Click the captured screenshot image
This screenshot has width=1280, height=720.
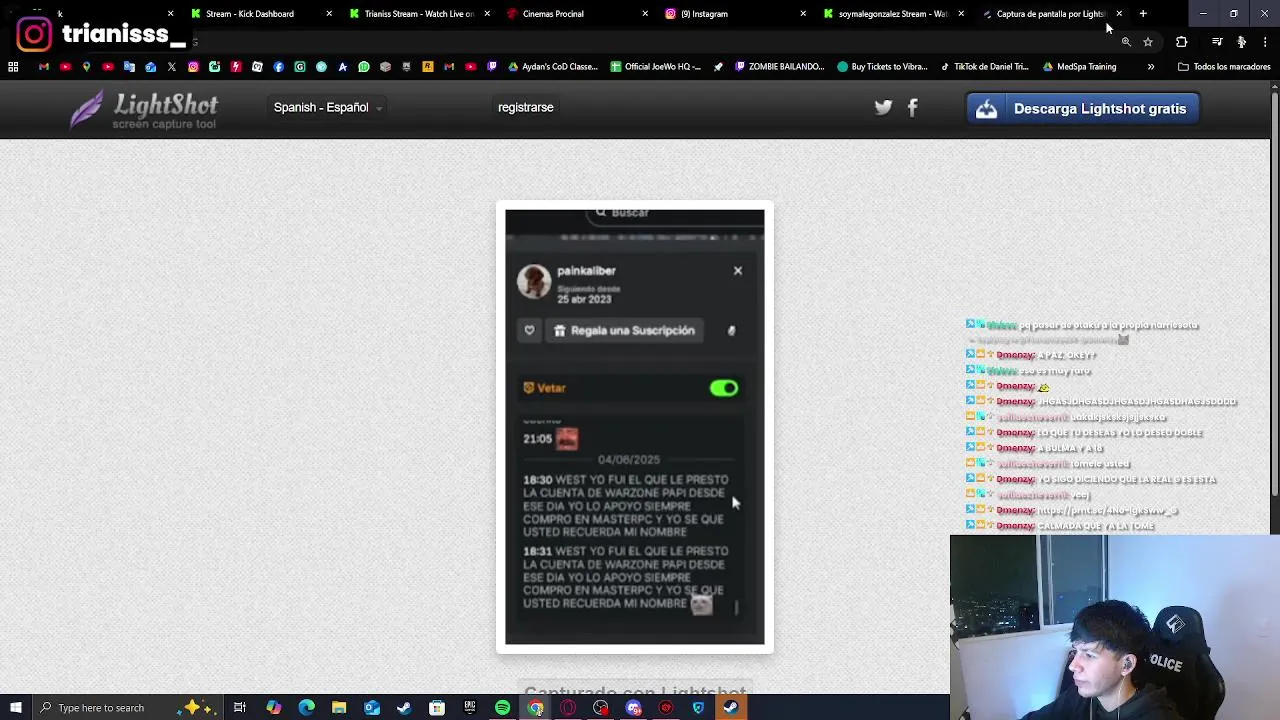pyautogui.click(x=634, y=429)
